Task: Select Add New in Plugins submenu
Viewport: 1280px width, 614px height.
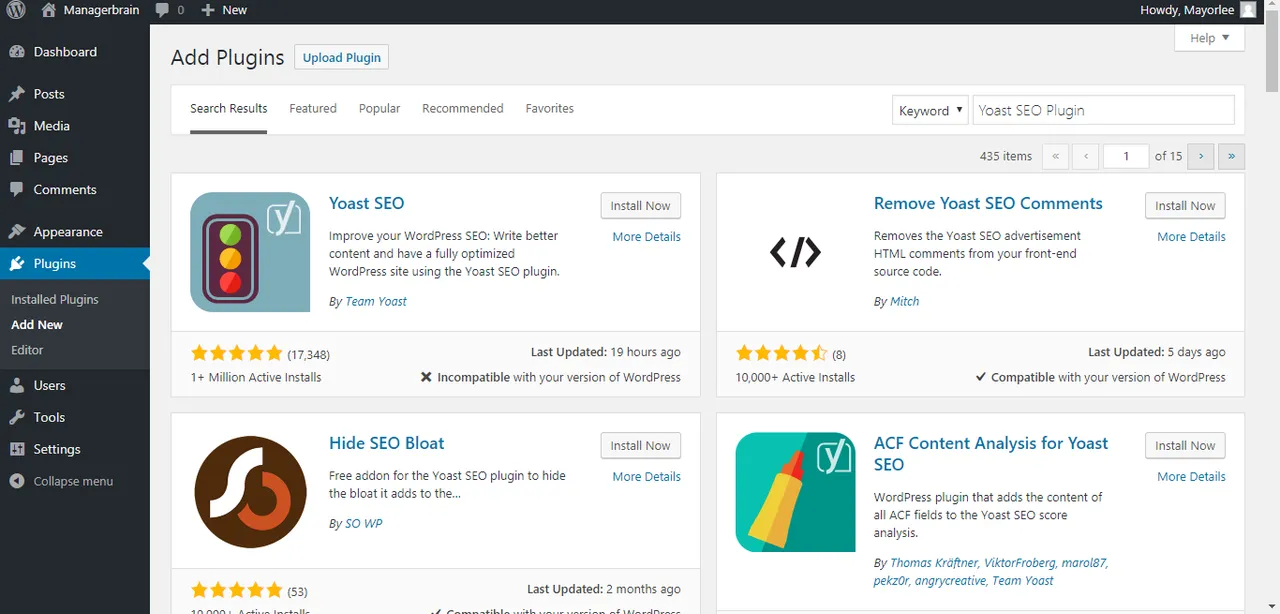Action: click(37, 325)
